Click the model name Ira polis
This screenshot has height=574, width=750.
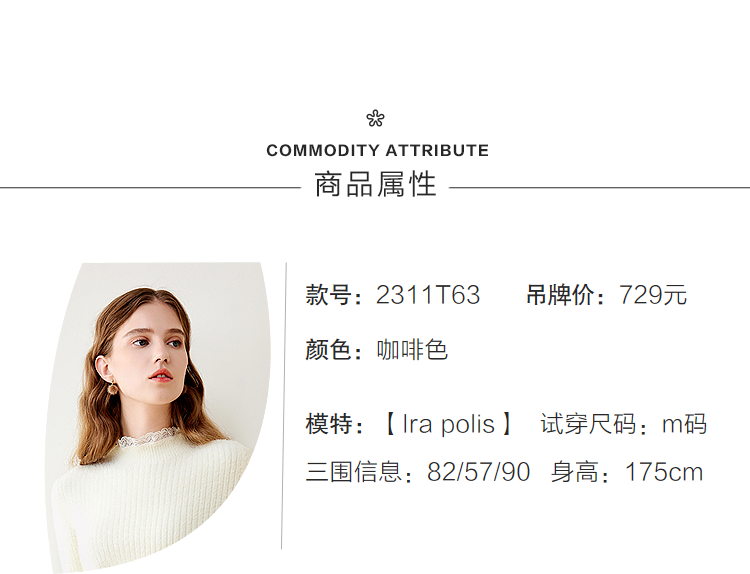click(x=448, y=424)
